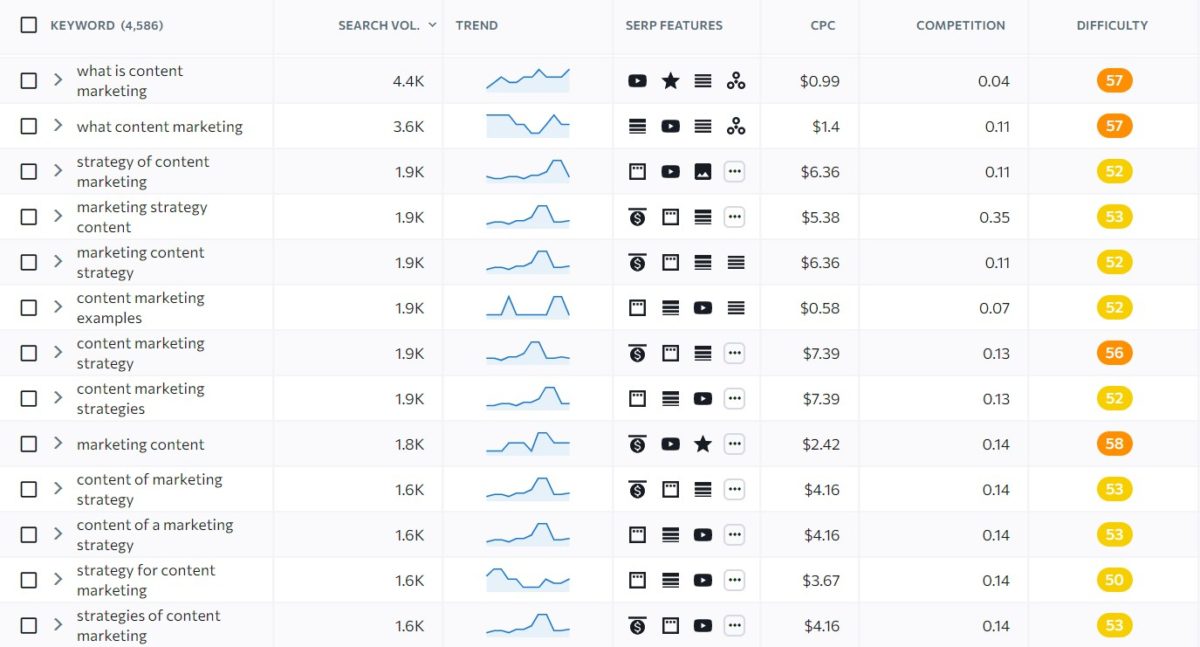Click the knowledge graph icon for "what content marketing"
The height and width of the screenshot is (647, 1200).
(x=736, y=126)
